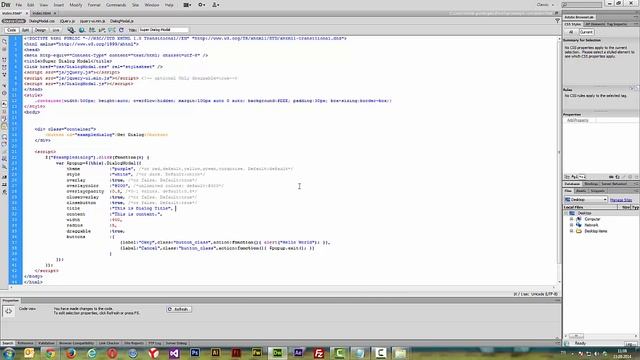Click the Open Documents icon in coding toolbar
The width and height of the screenshot is (640, 360).
[x=4, y=42]
